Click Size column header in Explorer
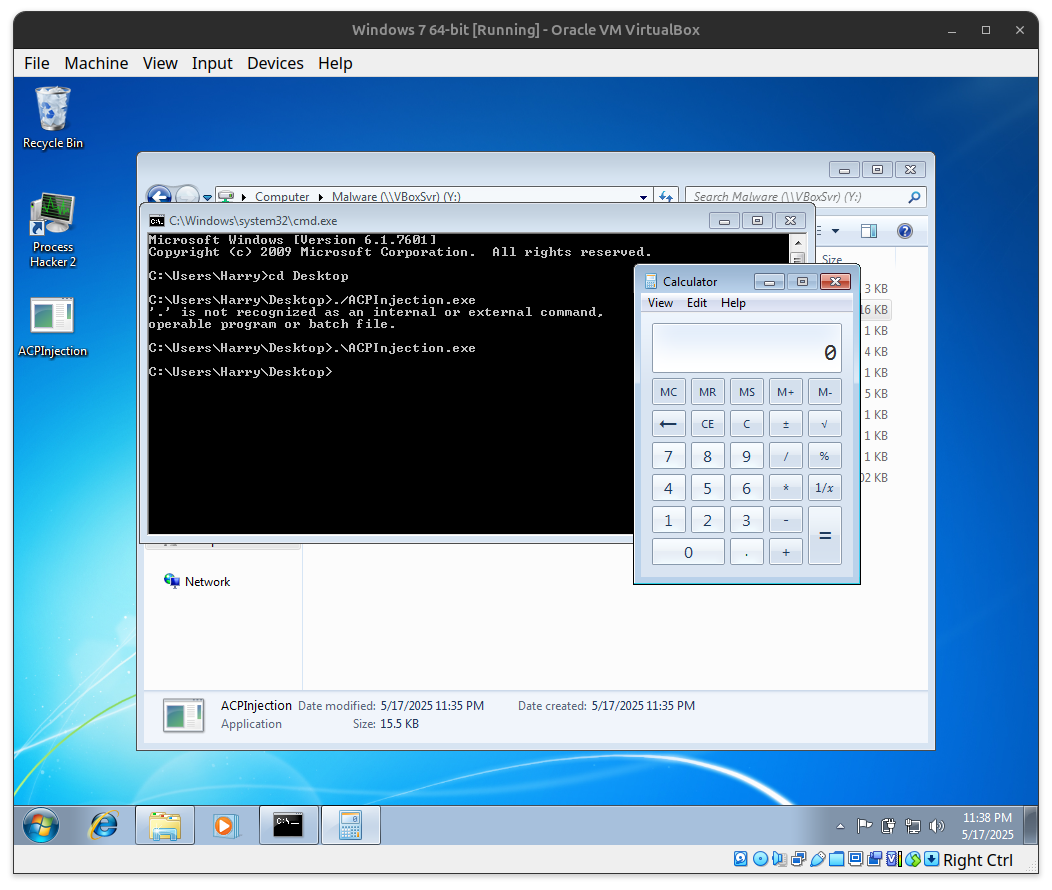Screen dimensions: 1052x890 tap(832, 260)
